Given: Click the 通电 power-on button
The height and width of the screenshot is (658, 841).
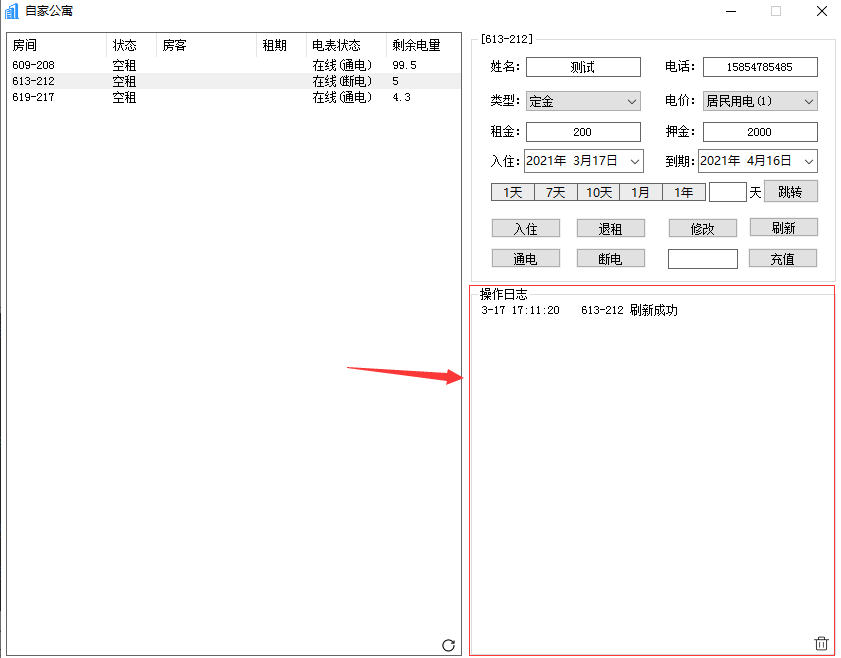Looking at the screenshot, I should pyautogui.click(x=526, y=258).
